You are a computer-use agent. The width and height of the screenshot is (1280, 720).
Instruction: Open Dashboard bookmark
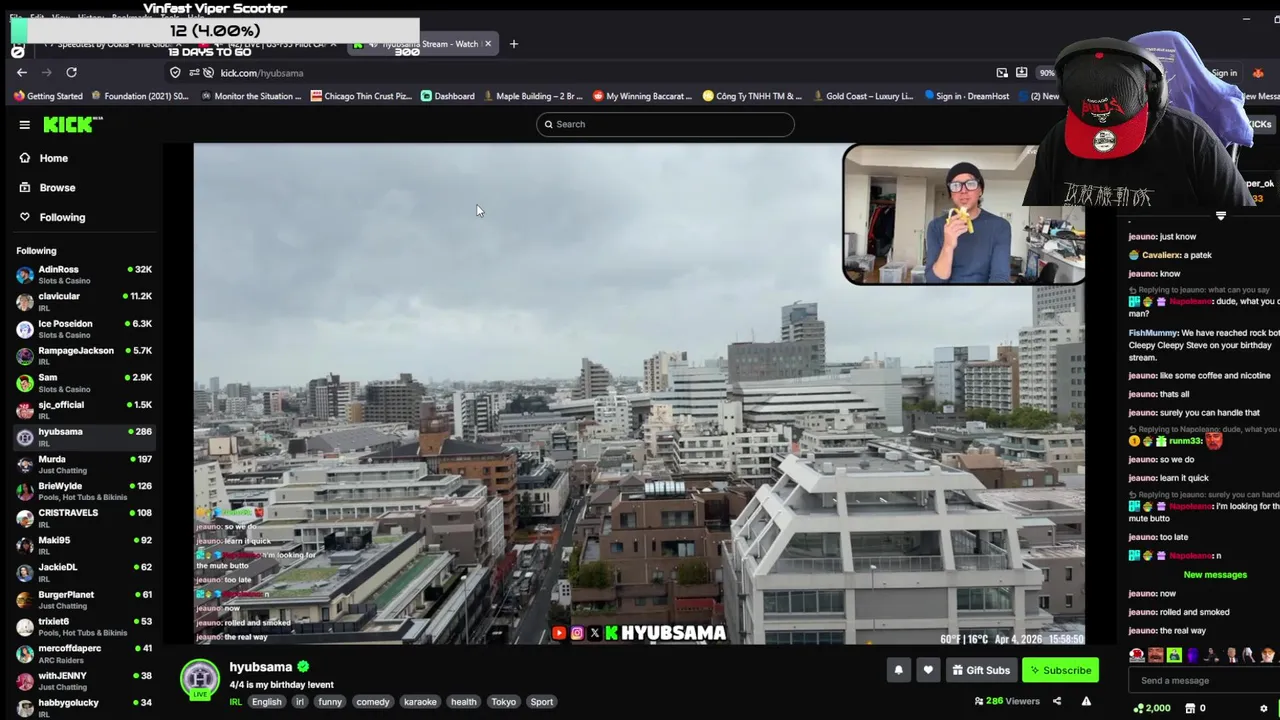point(448,96)
